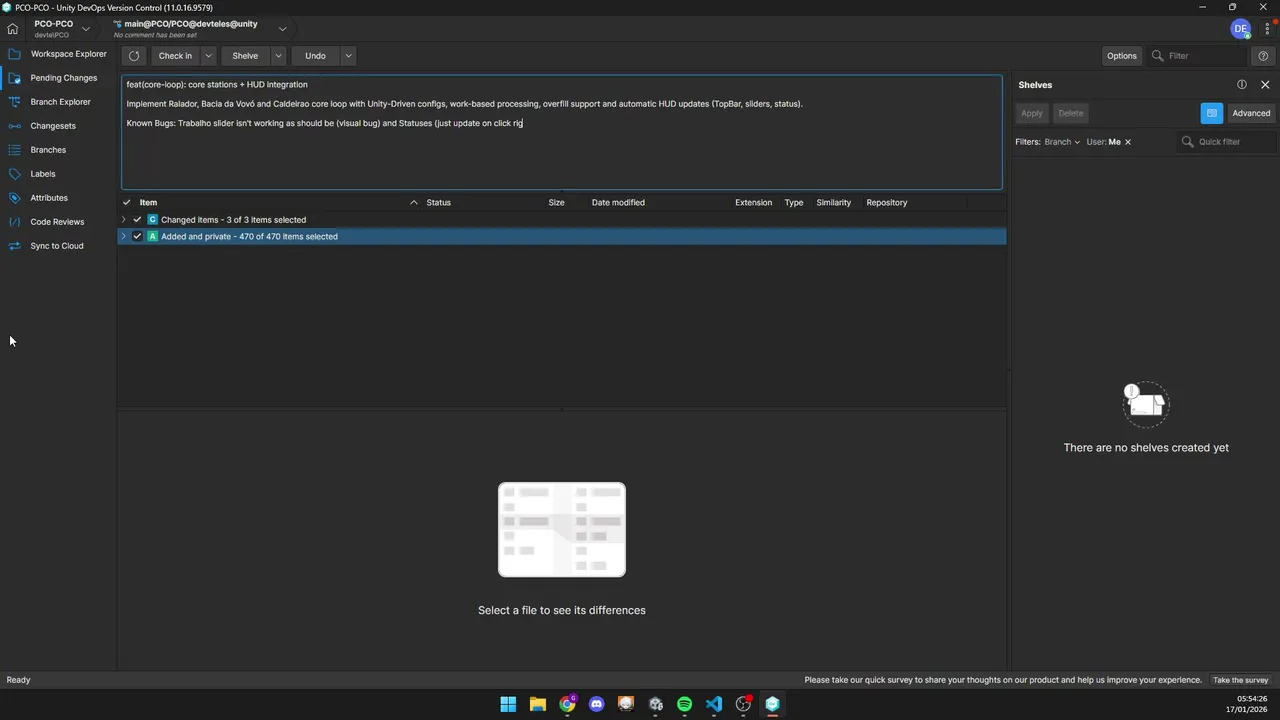Click the Advanced button in Shelves
1280x720 pixels.
tap(1251, 113)
